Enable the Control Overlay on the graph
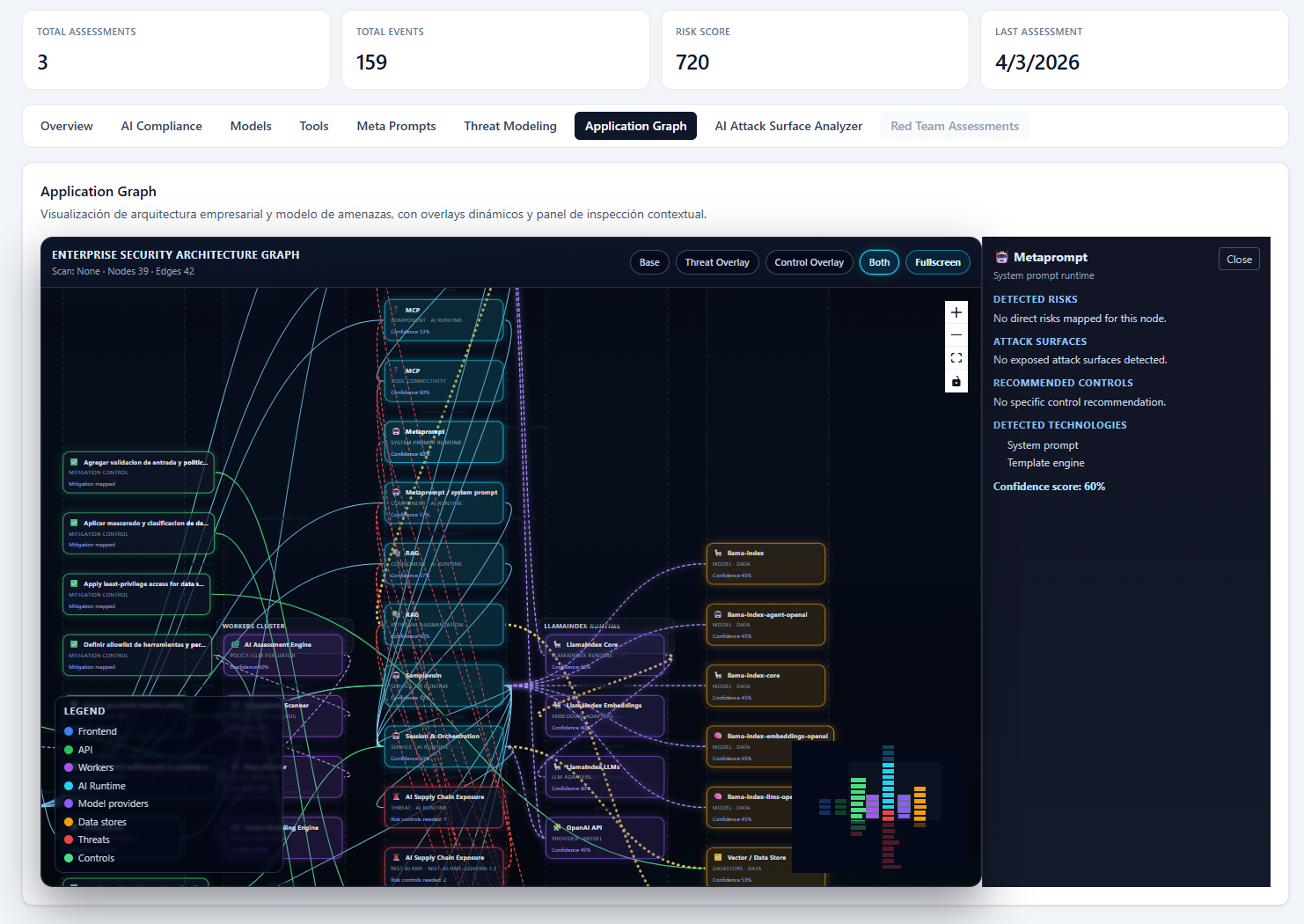1304x924 pixels. 809,262
